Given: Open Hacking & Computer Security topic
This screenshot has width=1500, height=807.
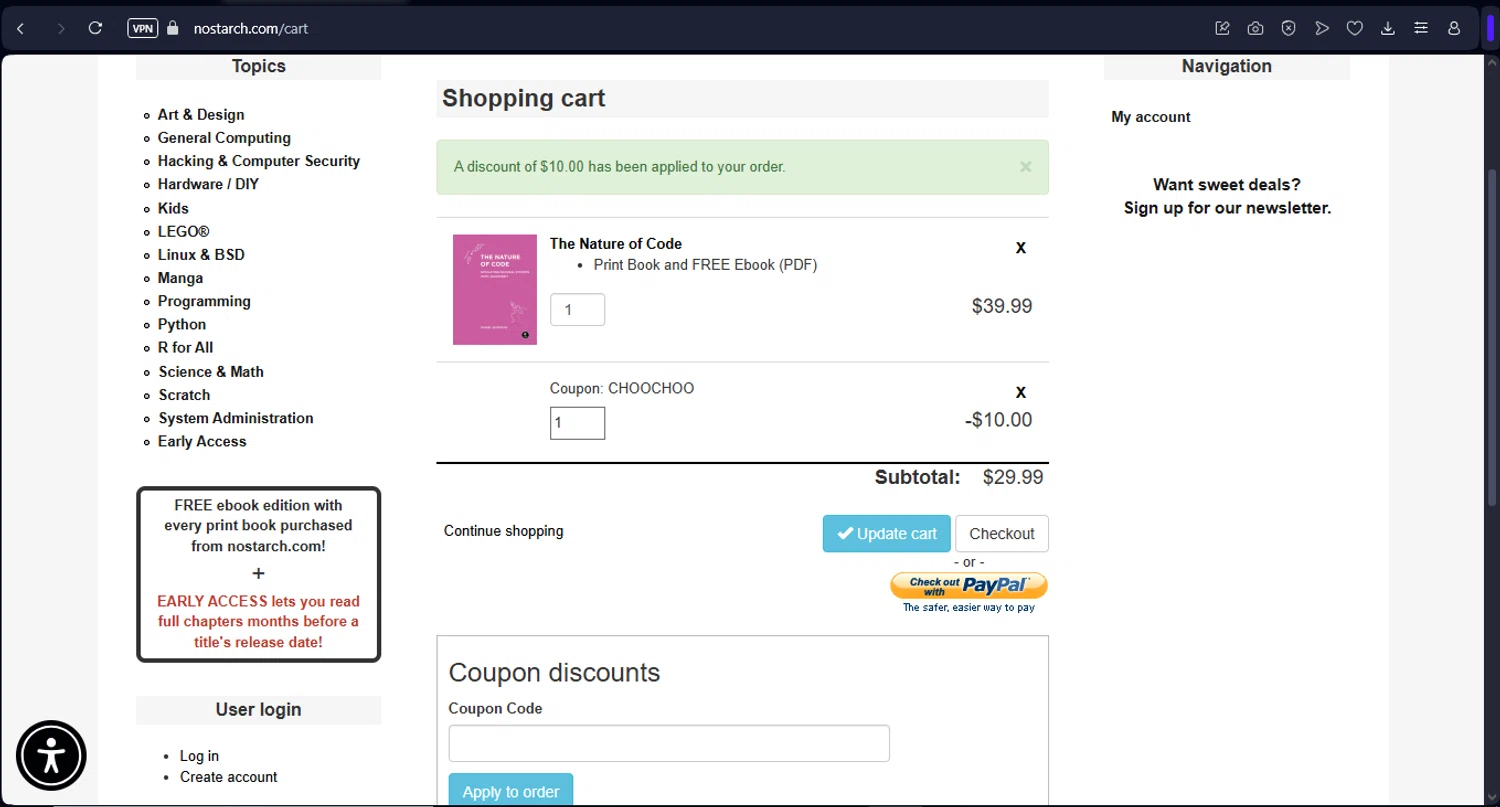Looking at the screenshot, I should click(x=259, y=161).
